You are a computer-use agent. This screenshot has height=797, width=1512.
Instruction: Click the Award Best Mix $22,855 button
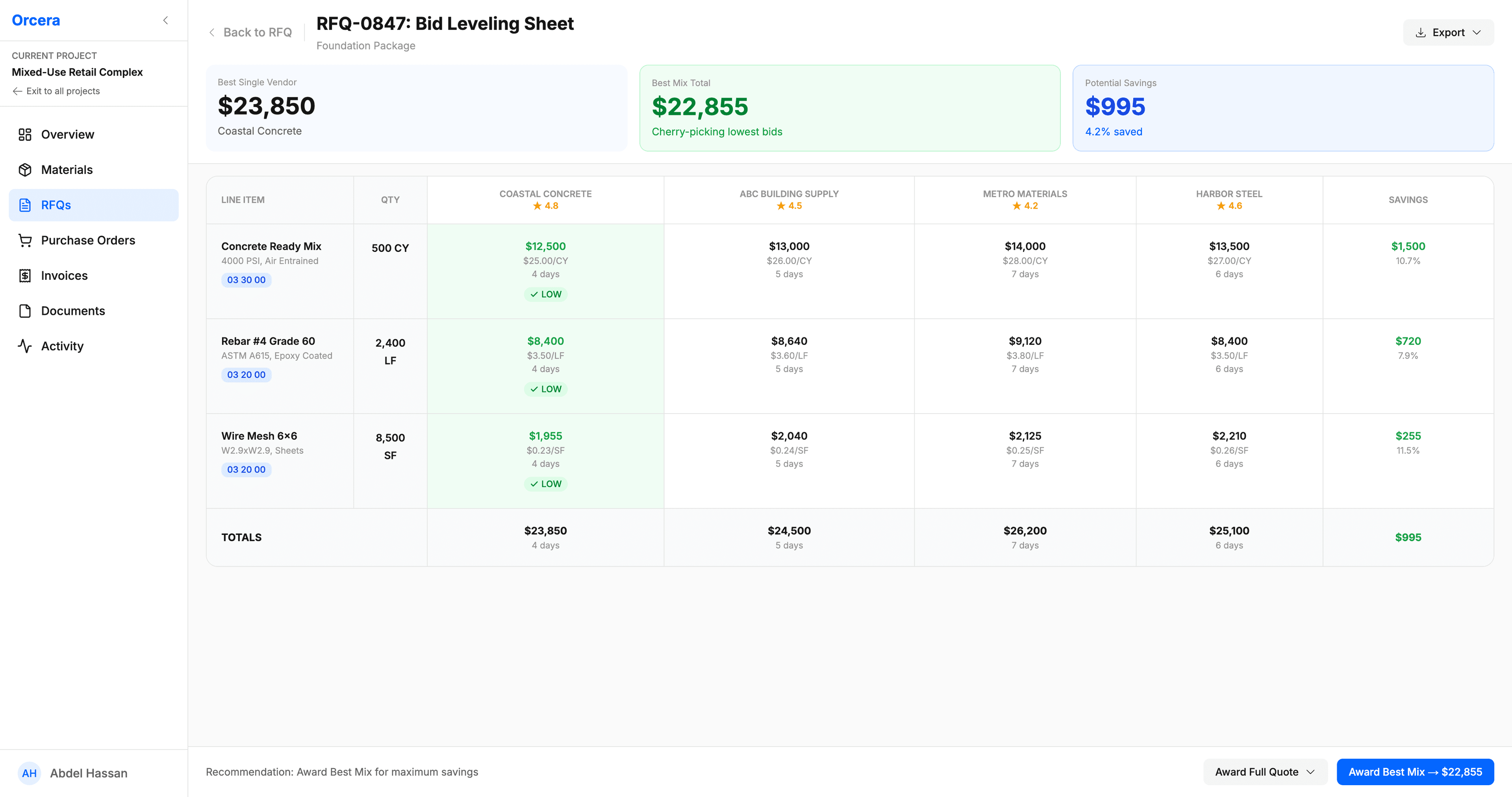tap(1415, 772)
